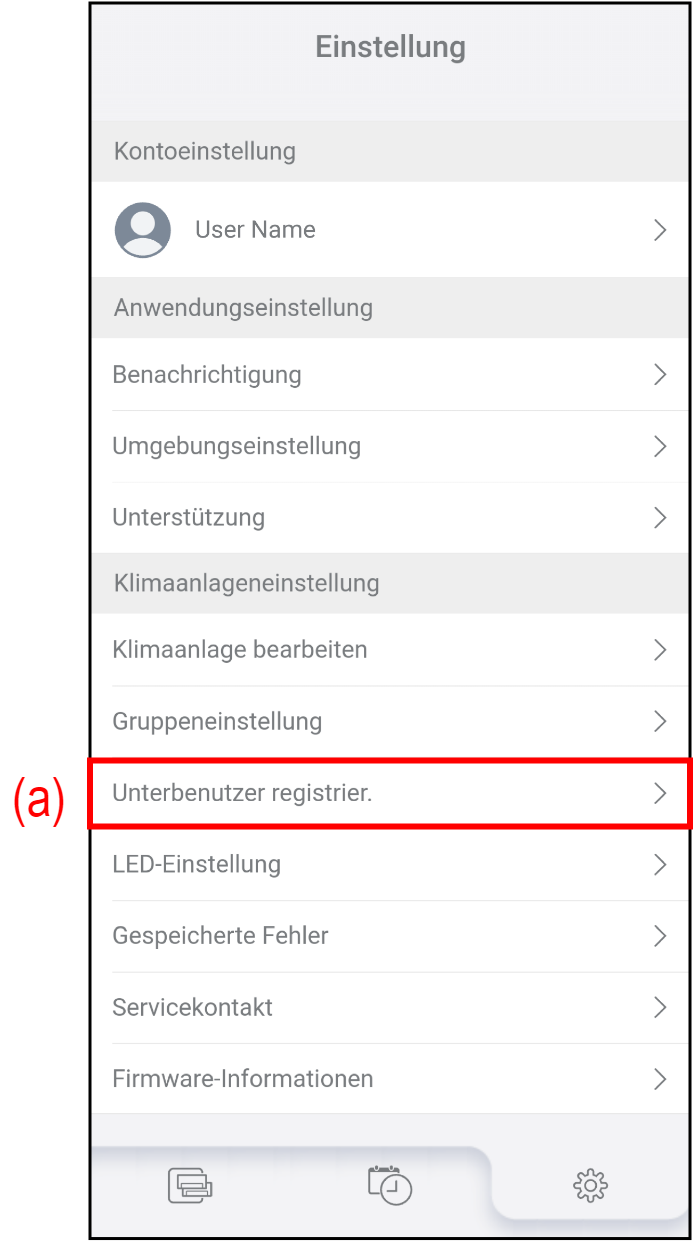
Task: Select Gruppeneinstellung option
Action: click(217, 722)
